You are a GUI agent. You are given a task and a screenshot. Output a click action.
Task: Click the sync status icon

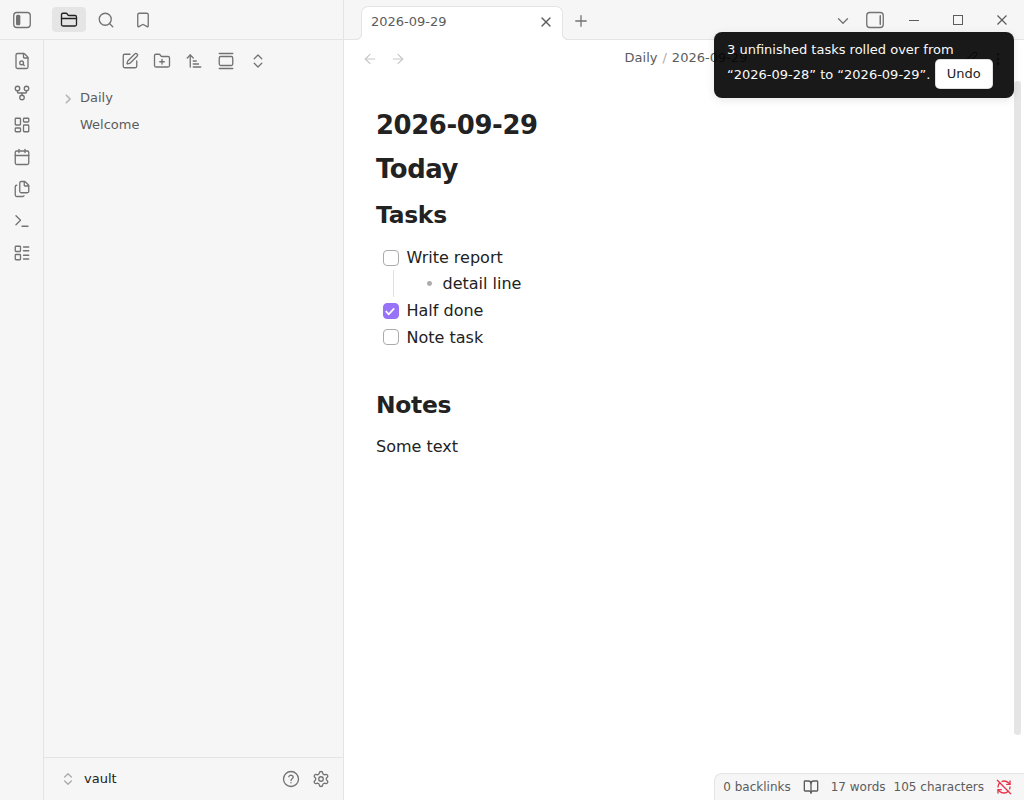1004,787
